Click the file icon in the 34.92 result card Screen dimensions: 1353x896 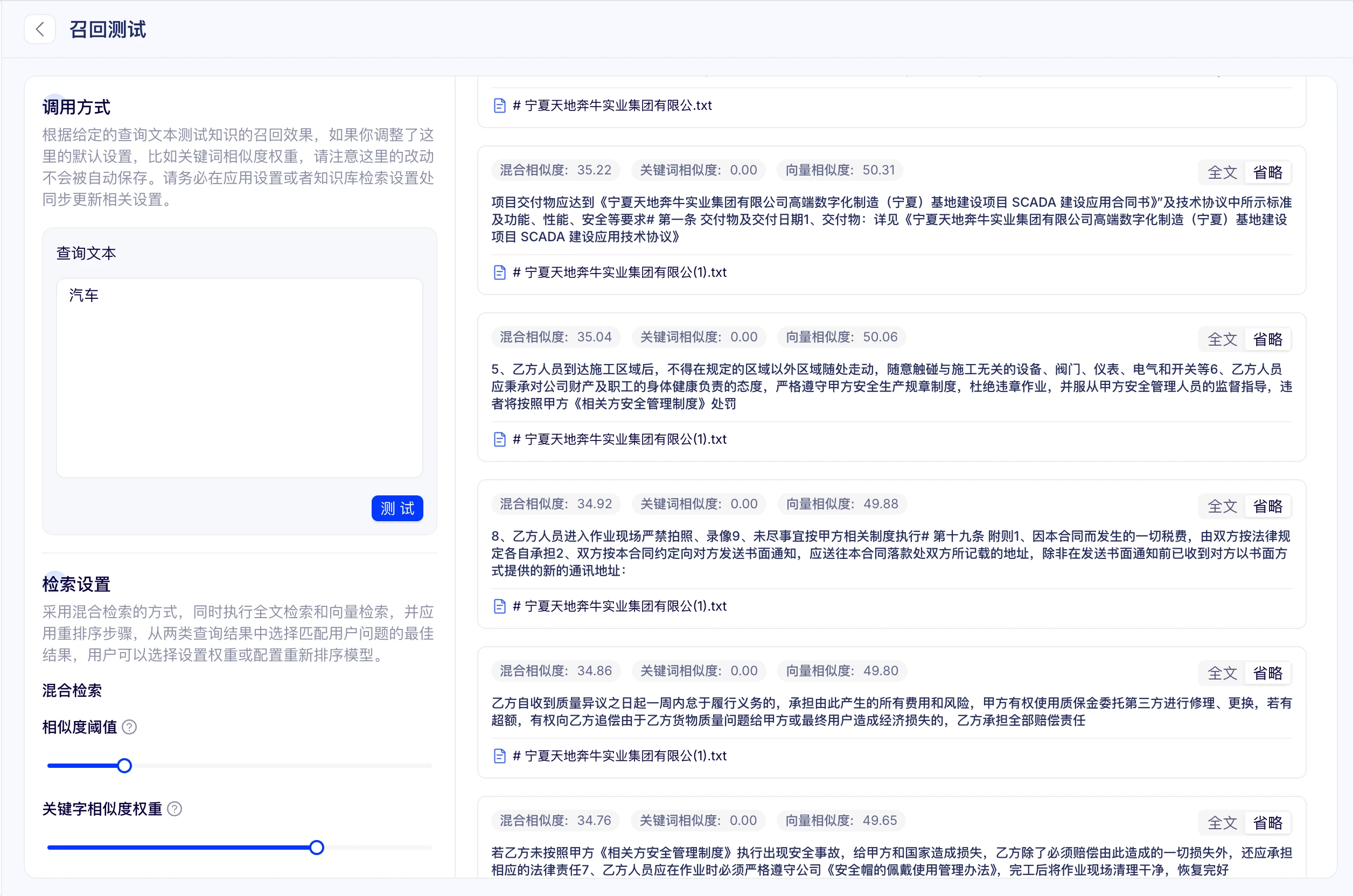tap(500, 606)
